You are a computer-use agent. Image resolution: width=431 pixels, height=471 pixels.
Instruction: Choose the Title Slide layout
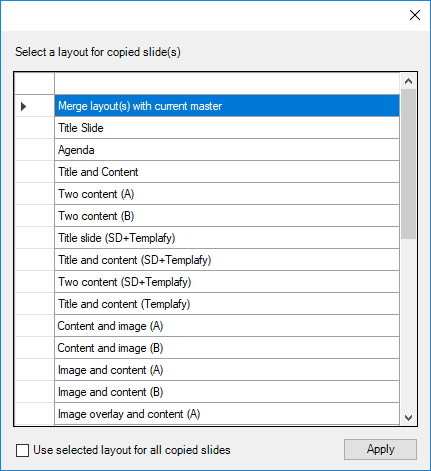coord(227,128)
